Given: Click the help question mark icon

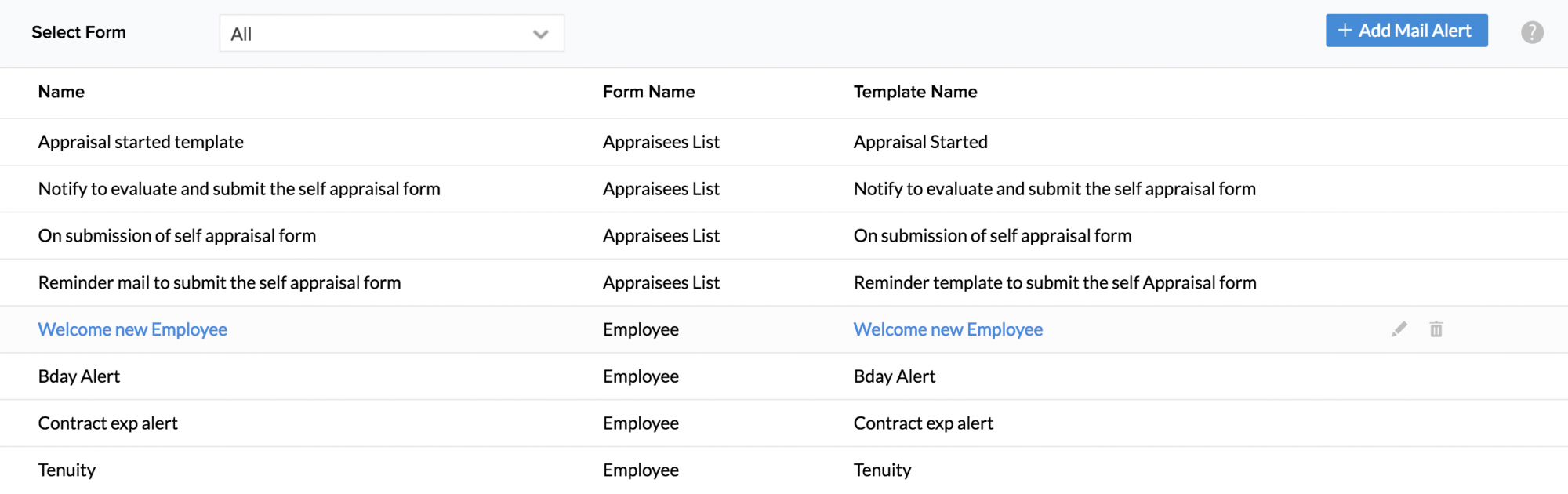Looking at the screenshot, I should (x=1532, y=32).
